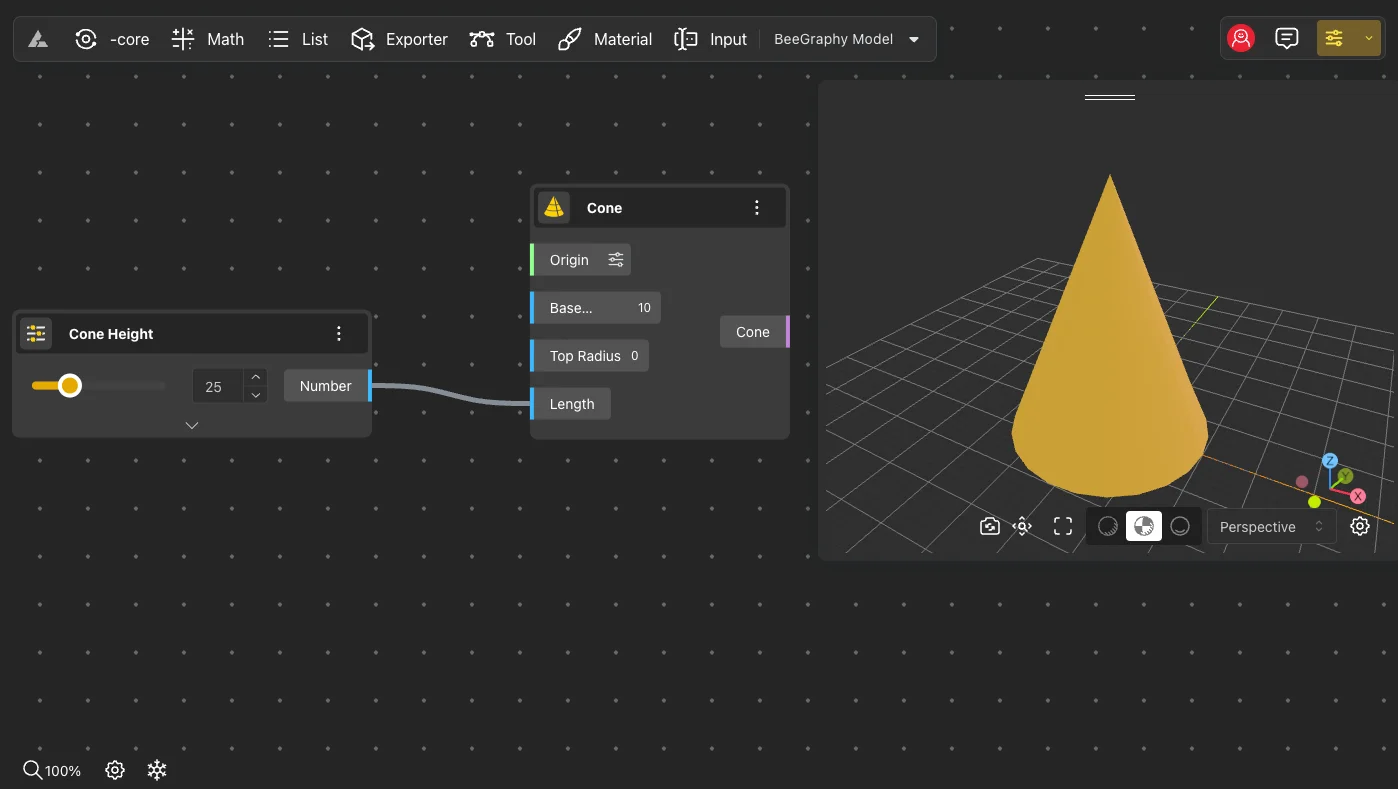Image resolution: width=1398 pixels, height=789 pixels.
Task: Select the checkered material shading mode
Action: tap(1144, 526)
